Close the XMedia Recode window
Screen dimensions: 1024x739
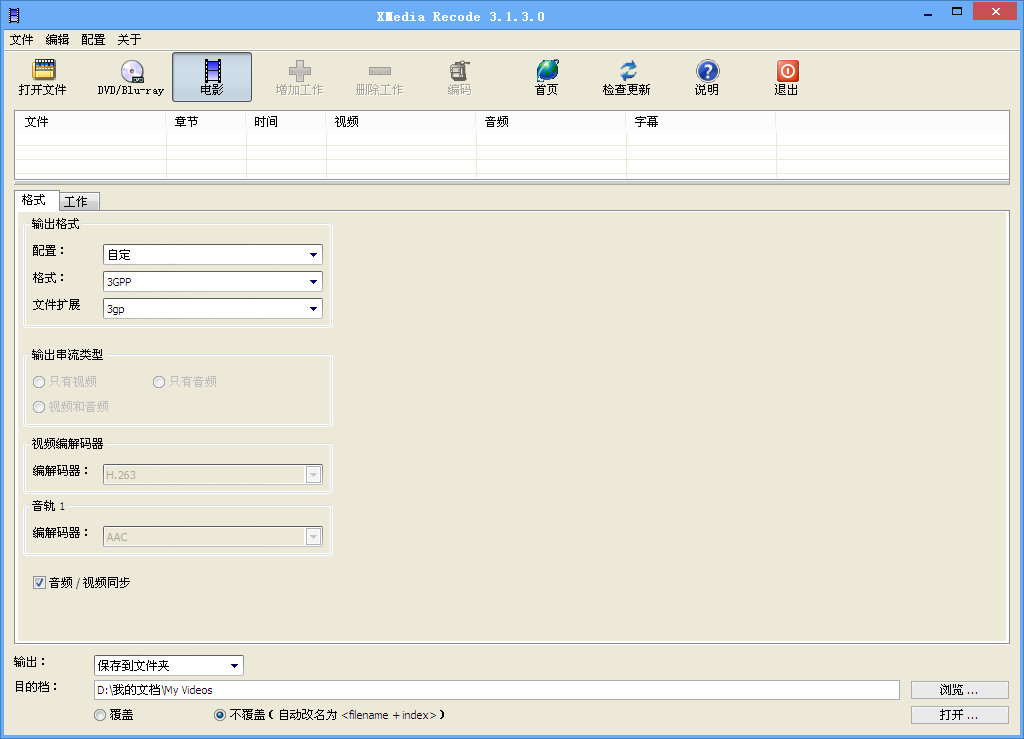coord(995,12)
